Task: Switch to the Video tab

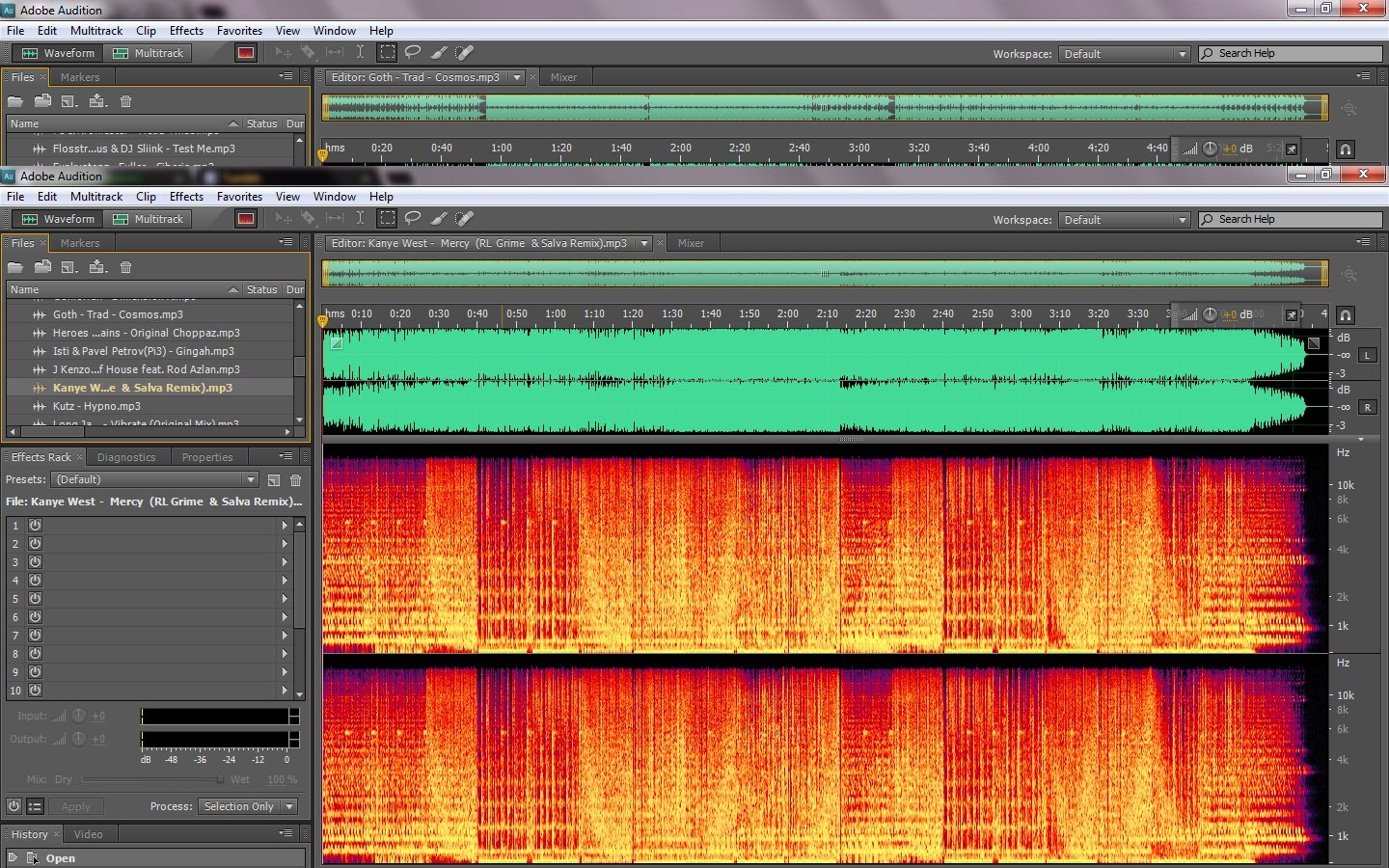Action: (x=88, y=834)
